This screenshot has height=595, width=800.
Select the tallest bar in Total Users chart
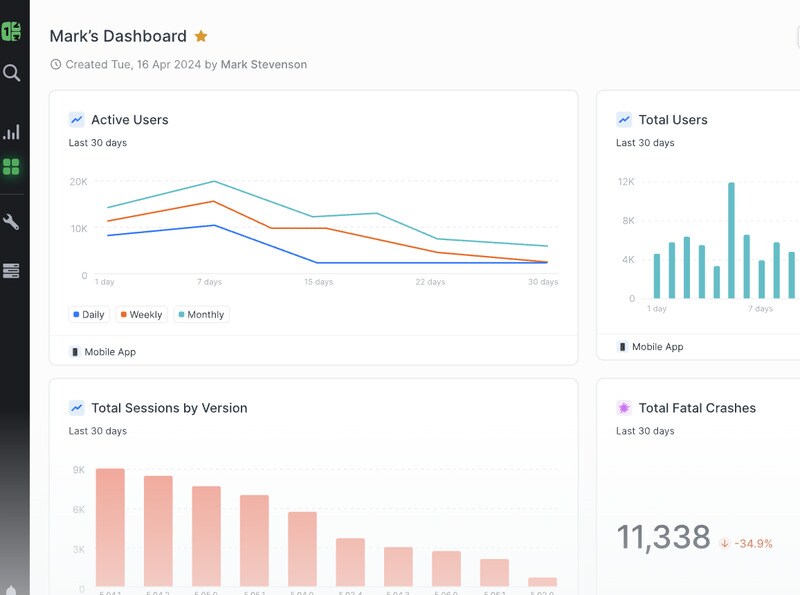(x=731, y=240)
